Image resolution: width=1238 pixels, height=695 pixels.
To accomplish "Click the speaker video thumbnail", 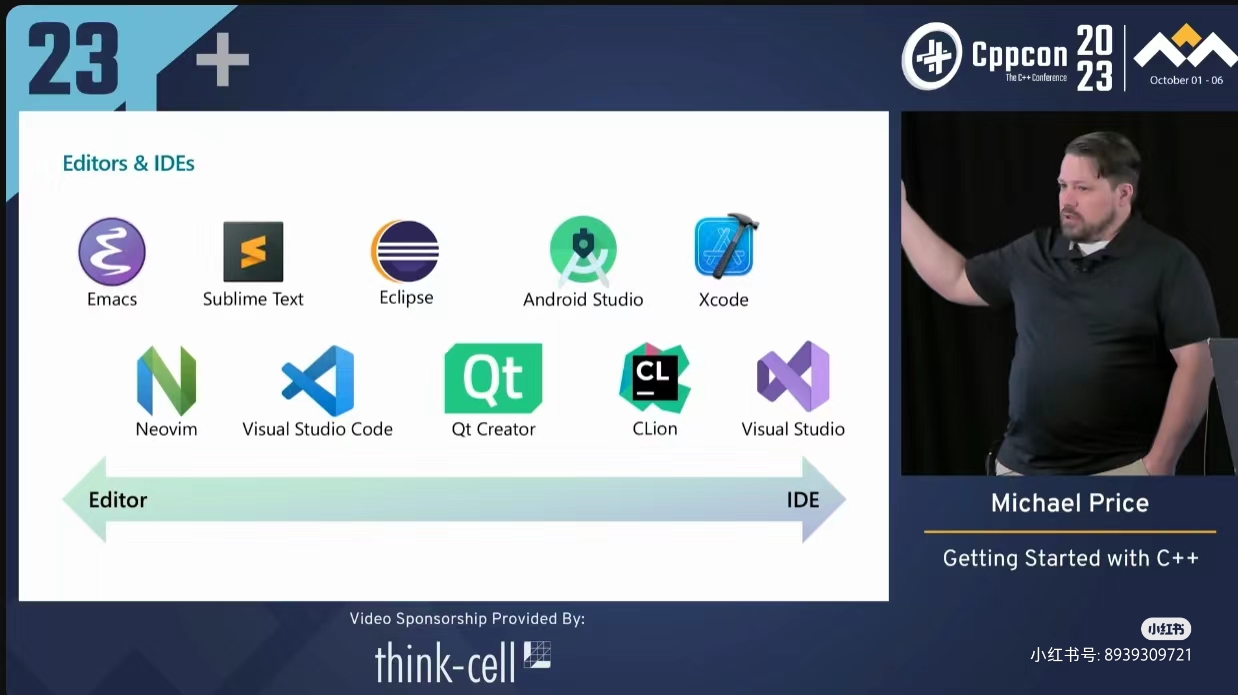I will pyautogui.click(x=1069, y=293).
